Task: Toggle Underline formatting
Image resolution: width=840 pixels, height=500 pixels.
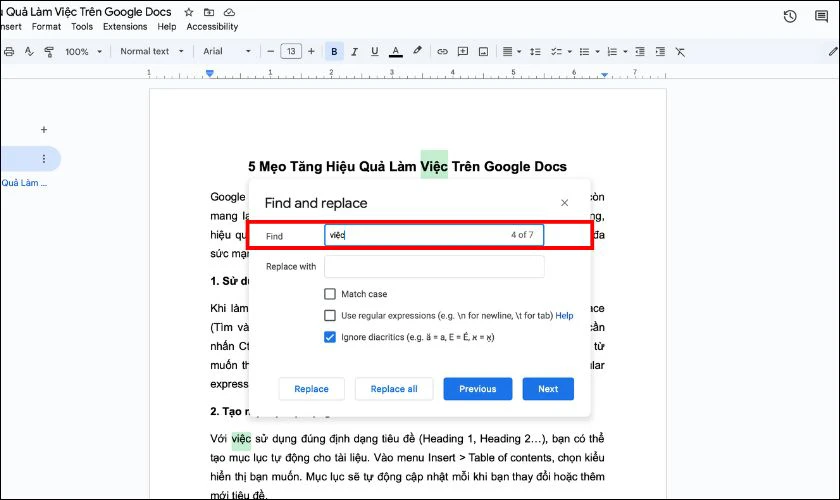Action: [374, 51]
